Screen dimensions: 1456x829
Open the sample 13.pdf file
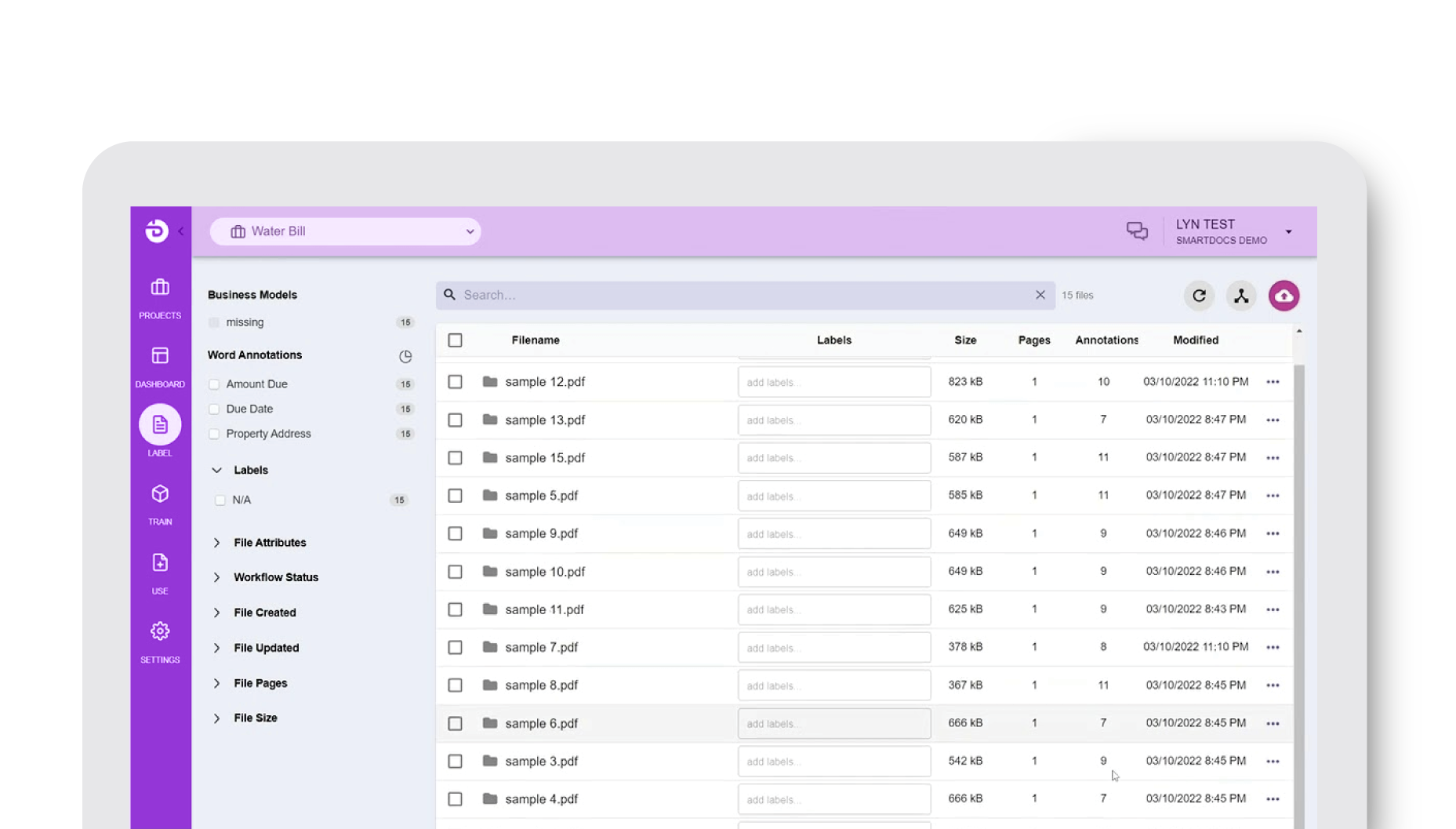545,420
